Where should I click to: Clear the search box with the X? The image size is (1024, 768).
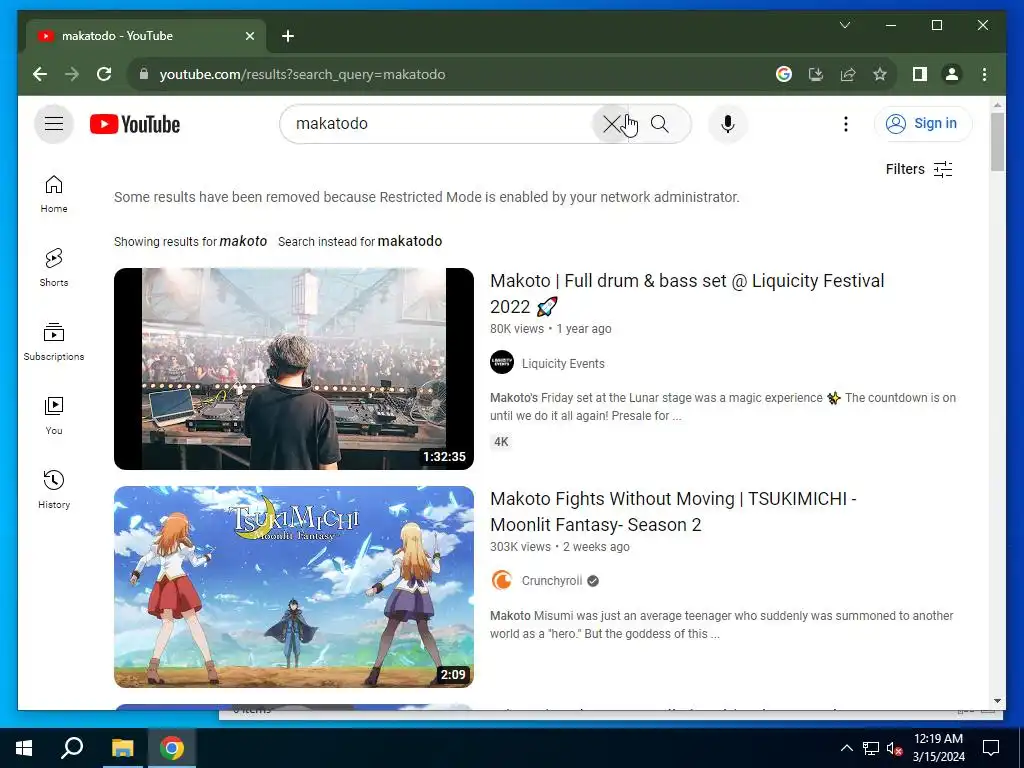coord(611,124)
